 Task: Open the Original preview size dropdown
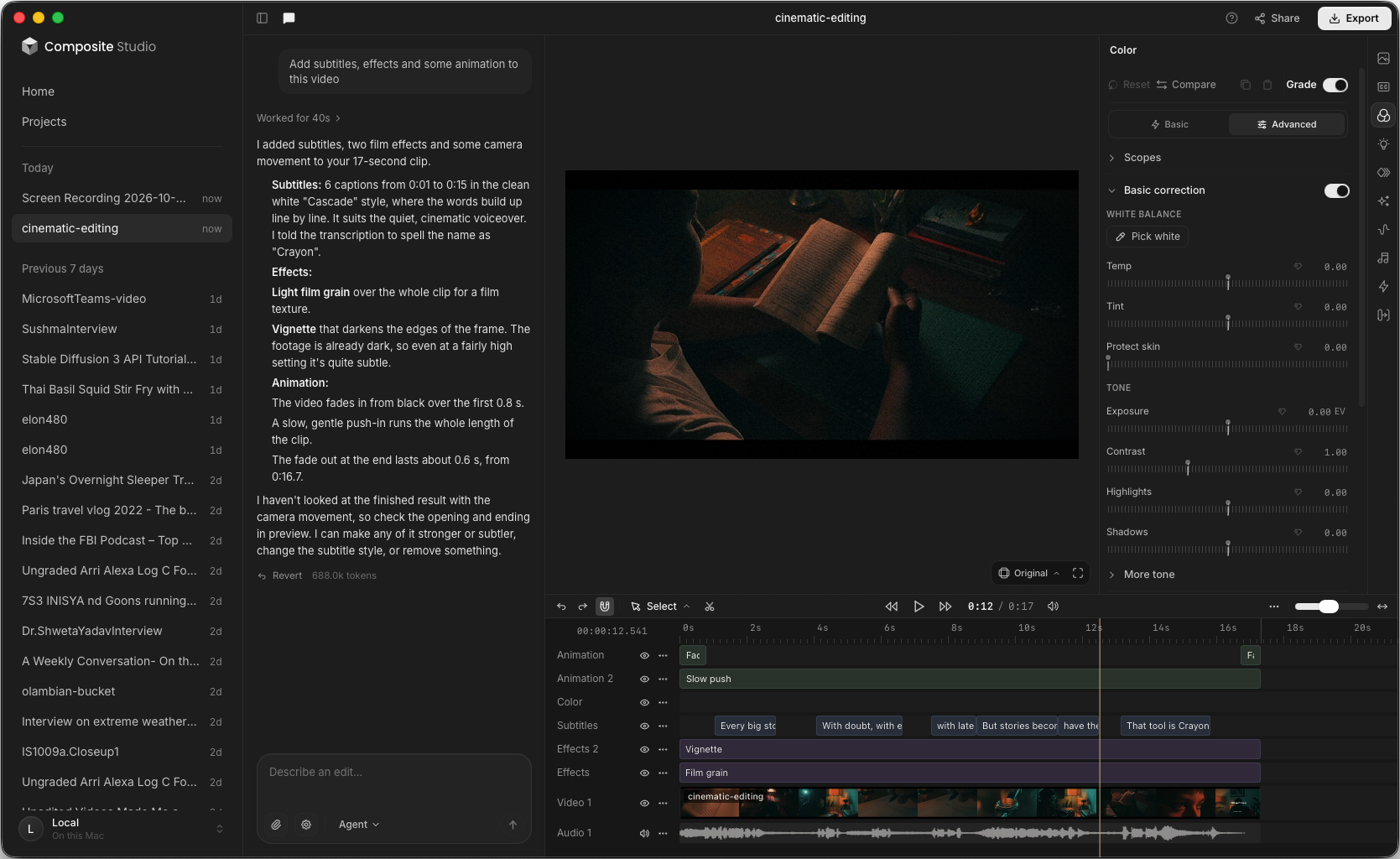[1029, 573]
